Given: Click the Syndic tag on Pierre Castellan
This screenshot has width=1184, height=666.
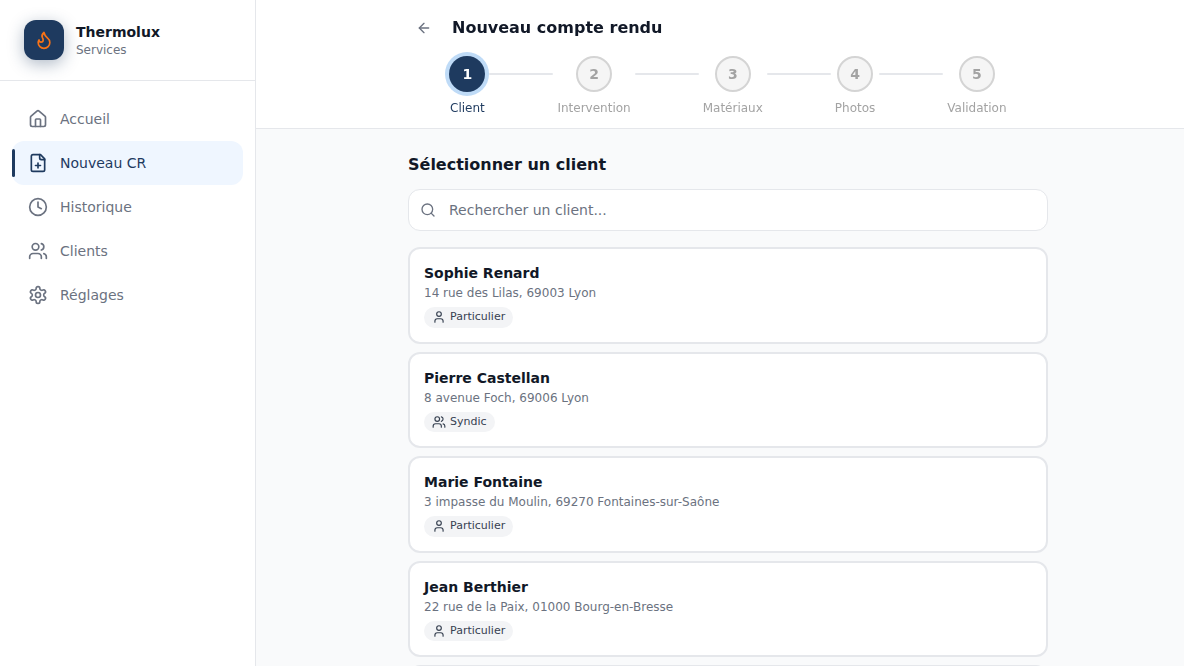Looking at the screenshot, I should click(459, 421).
